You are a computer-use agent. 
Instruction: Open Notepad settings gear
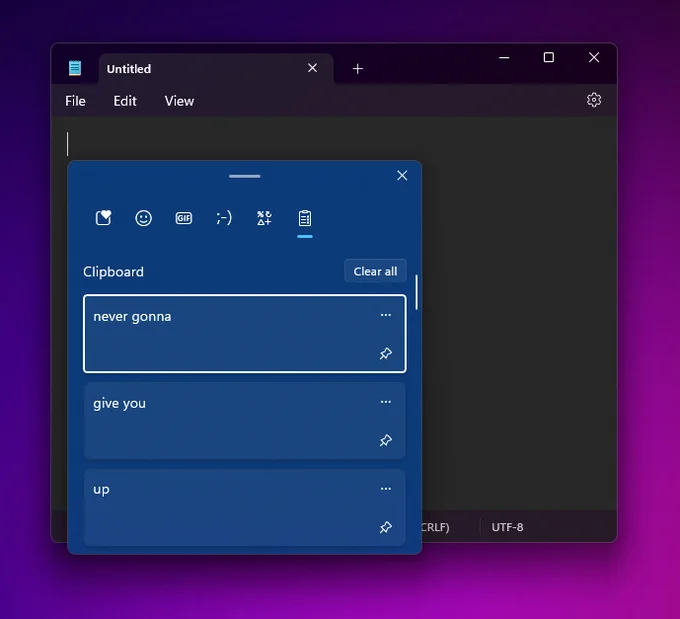(x=594, y=100)
